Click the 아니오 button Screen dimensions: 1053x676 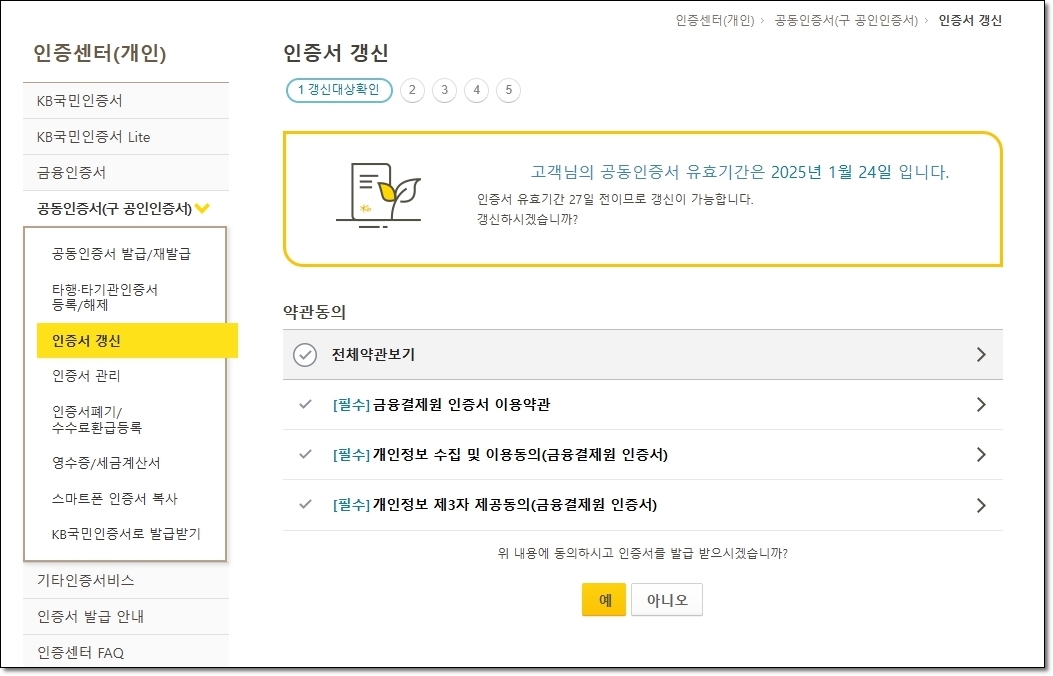[x=667, y=599]
